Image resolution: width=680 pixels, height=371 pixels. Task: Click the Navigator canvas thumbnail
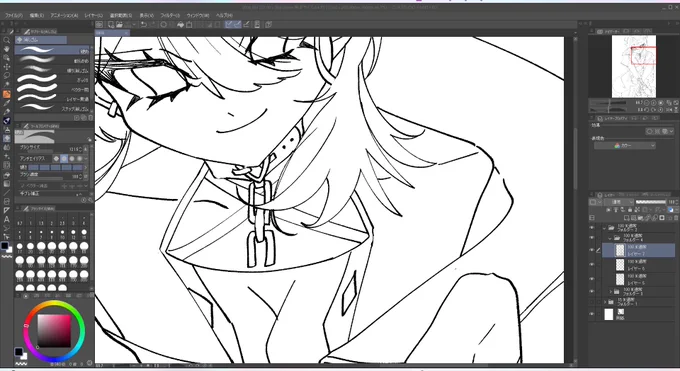point(634,66)
